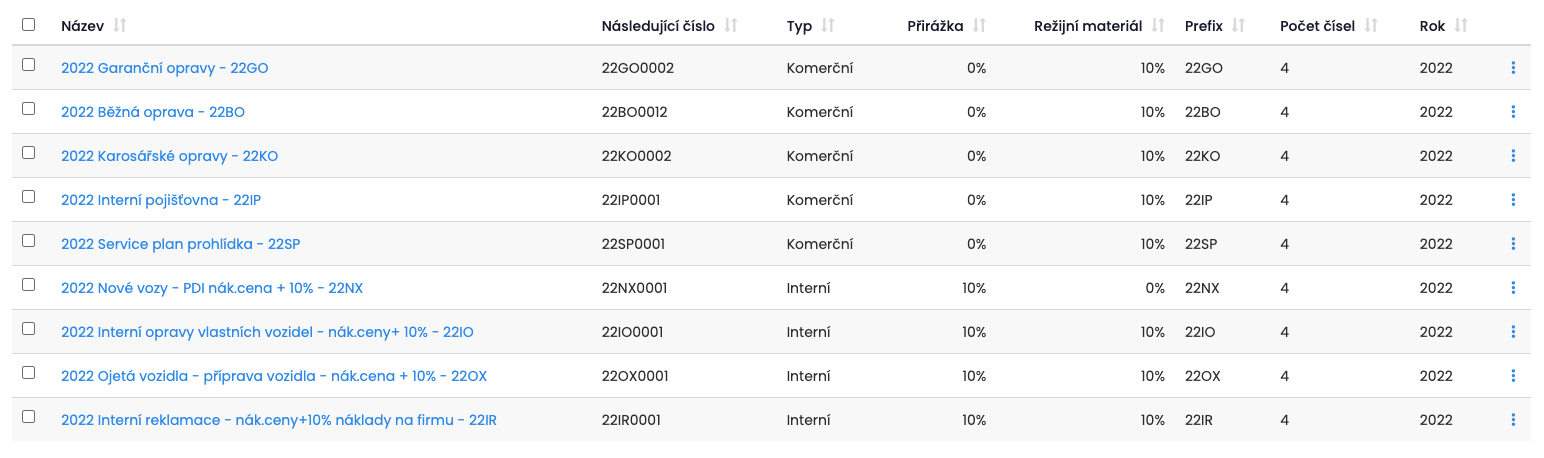Open 2022 Karosářské opravy - 22KO link
This screenshot has width=1544, height=458.
tap(169, 156)
